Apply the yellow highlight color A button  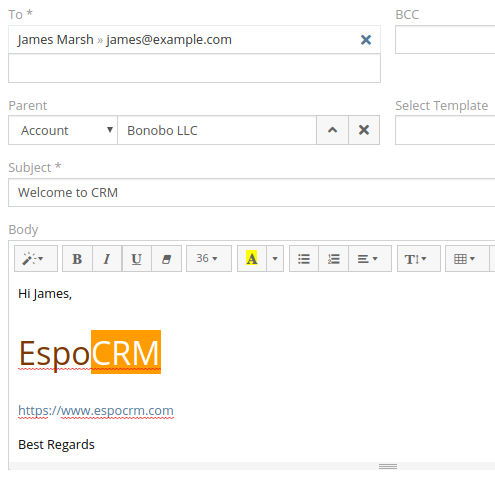coord(252,259)
